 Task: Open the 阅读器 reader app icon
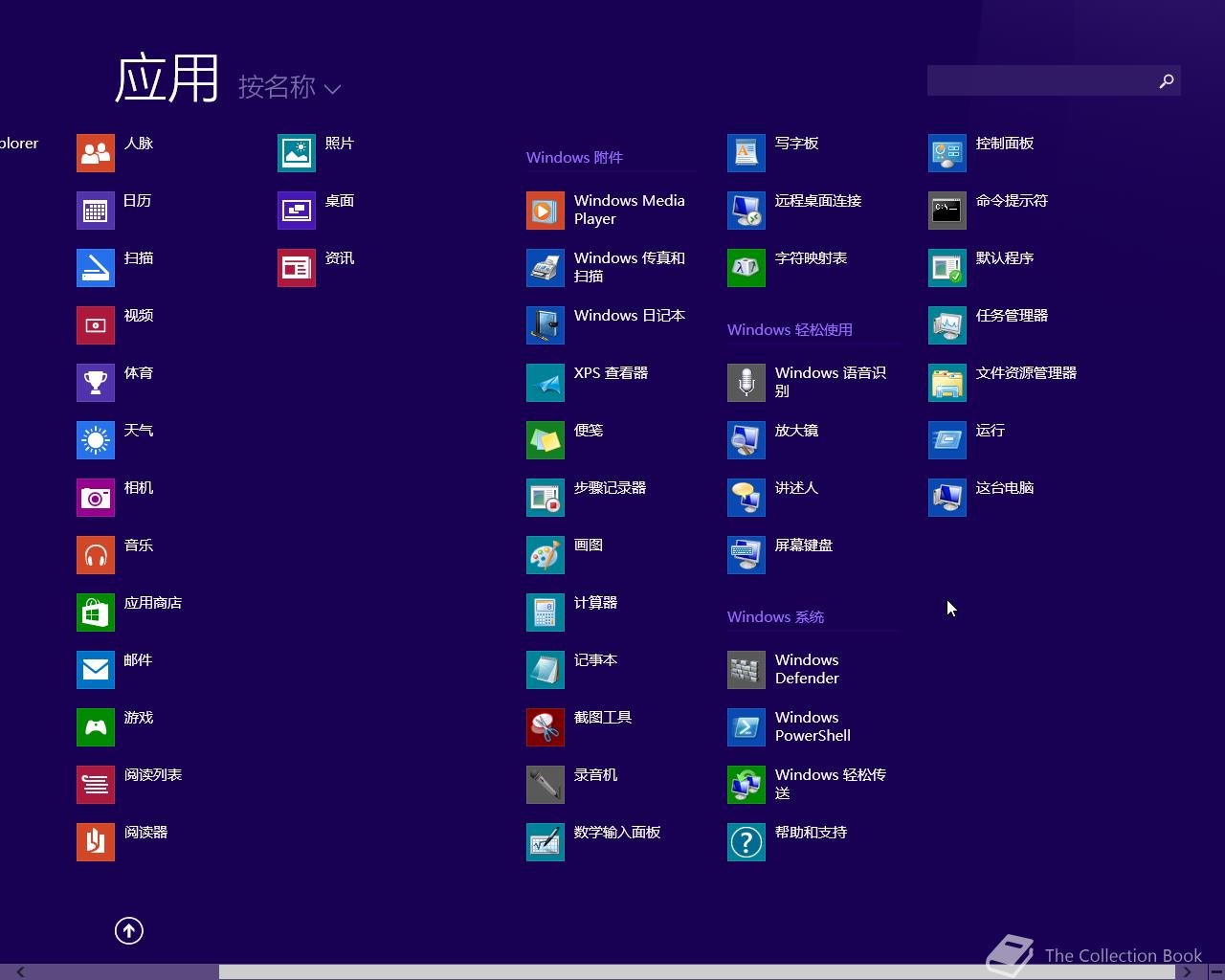[x=96, y=842]
